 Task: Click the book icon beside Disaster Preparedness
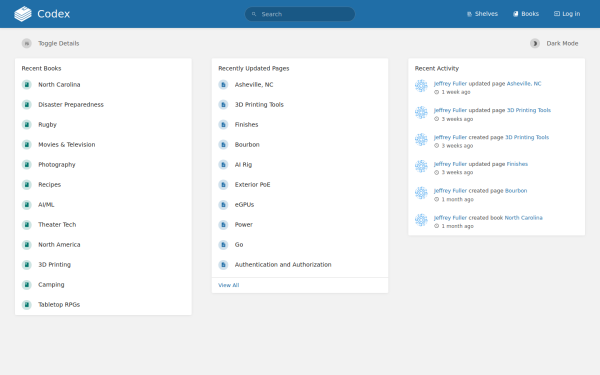pyautogui.click(x=26, y=104)
